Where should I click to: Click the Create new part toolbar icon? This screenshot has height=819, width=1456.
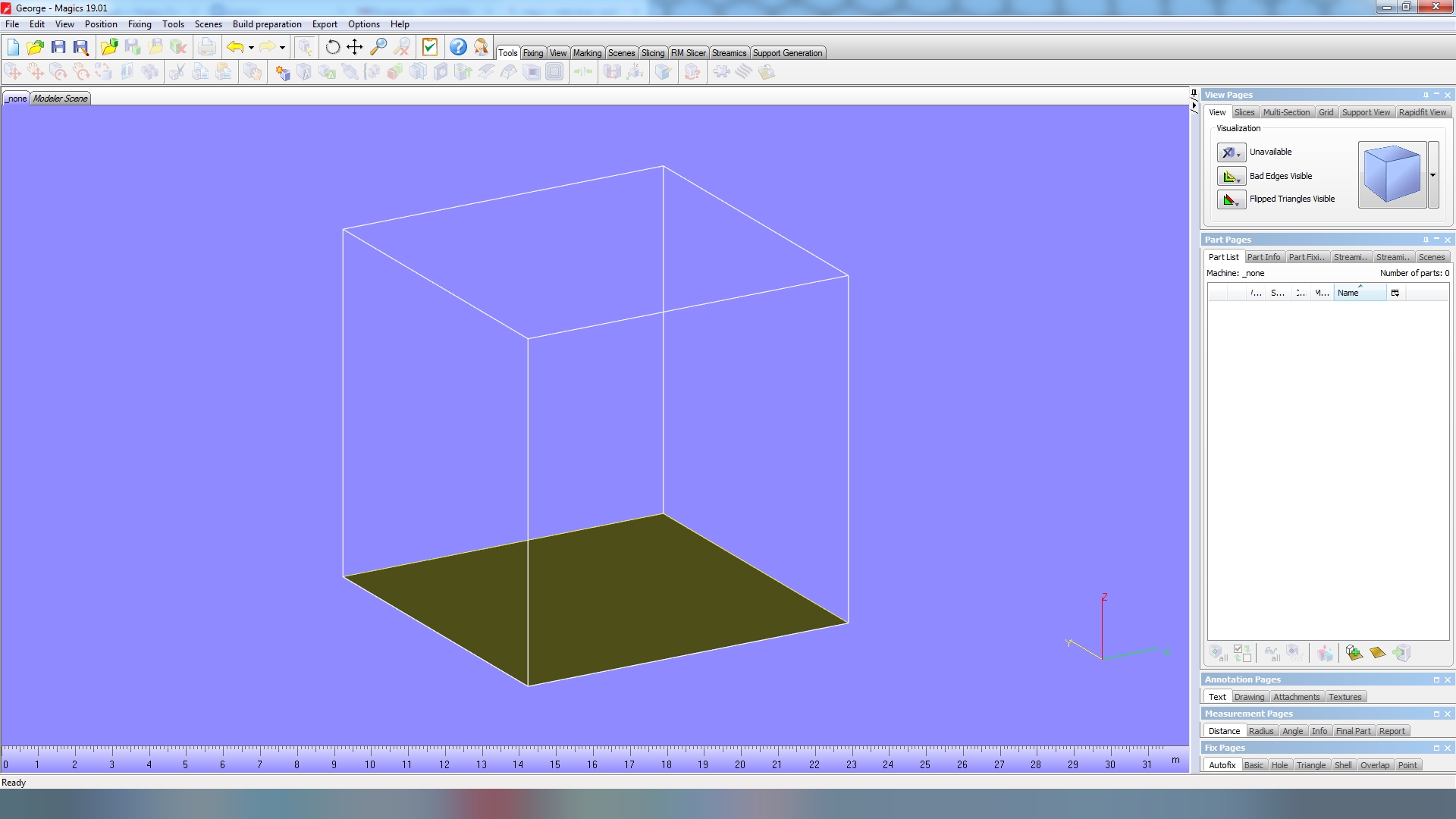click(x=283, y=72)
